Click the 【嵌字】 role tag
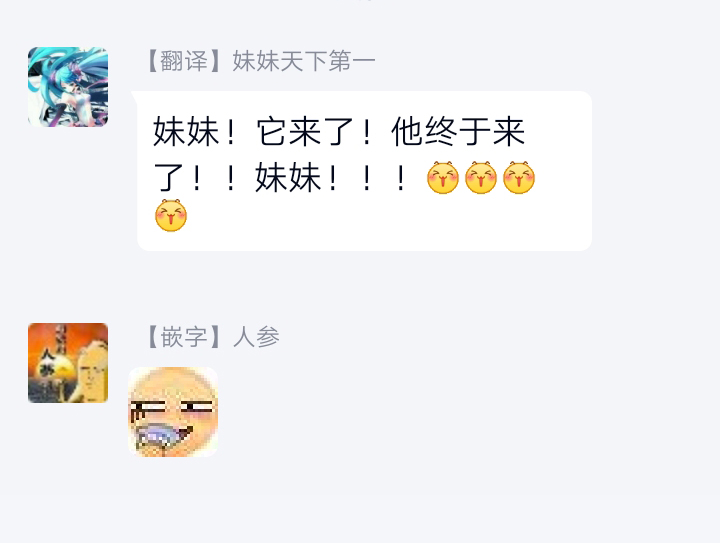This screenshot has width=720, height=543. tap(184, 337)
